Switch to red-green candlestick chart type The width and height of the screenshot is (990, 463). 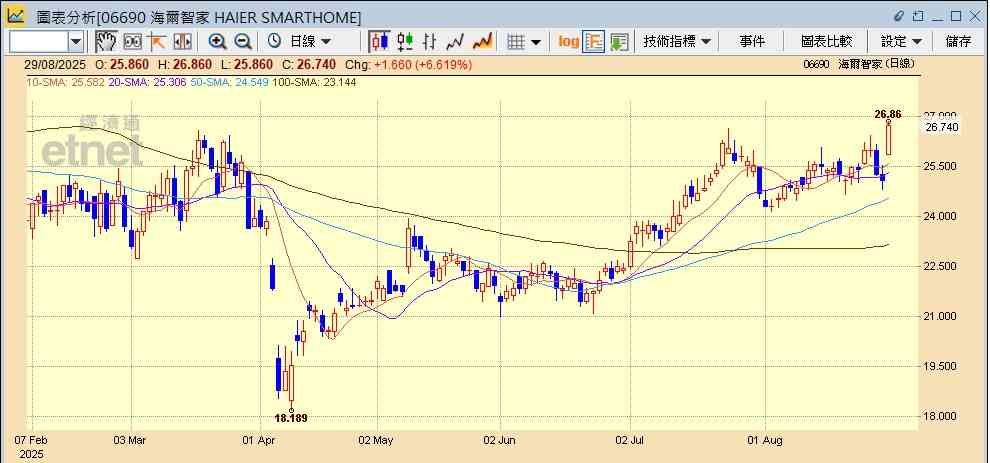pos(405,42)
